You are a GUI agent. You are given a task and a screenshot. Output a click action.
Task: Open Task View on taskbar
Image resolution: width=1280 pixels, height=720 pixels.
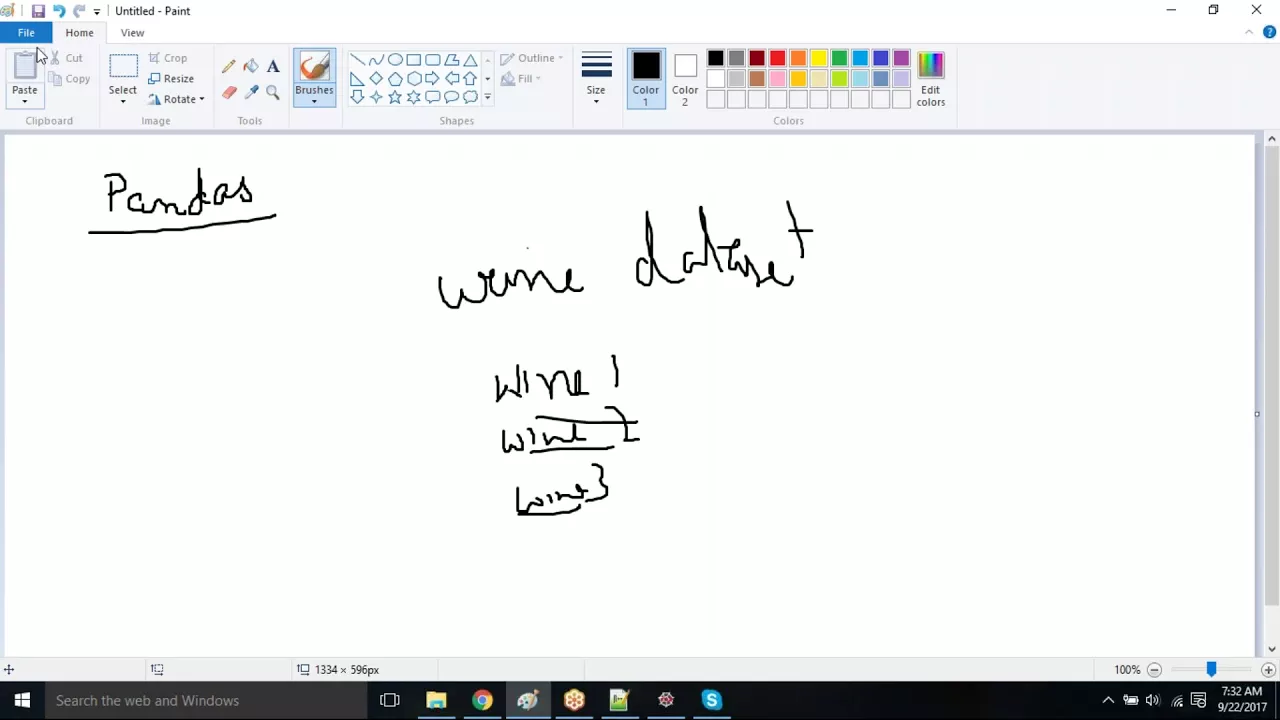[x=390, y=700]
